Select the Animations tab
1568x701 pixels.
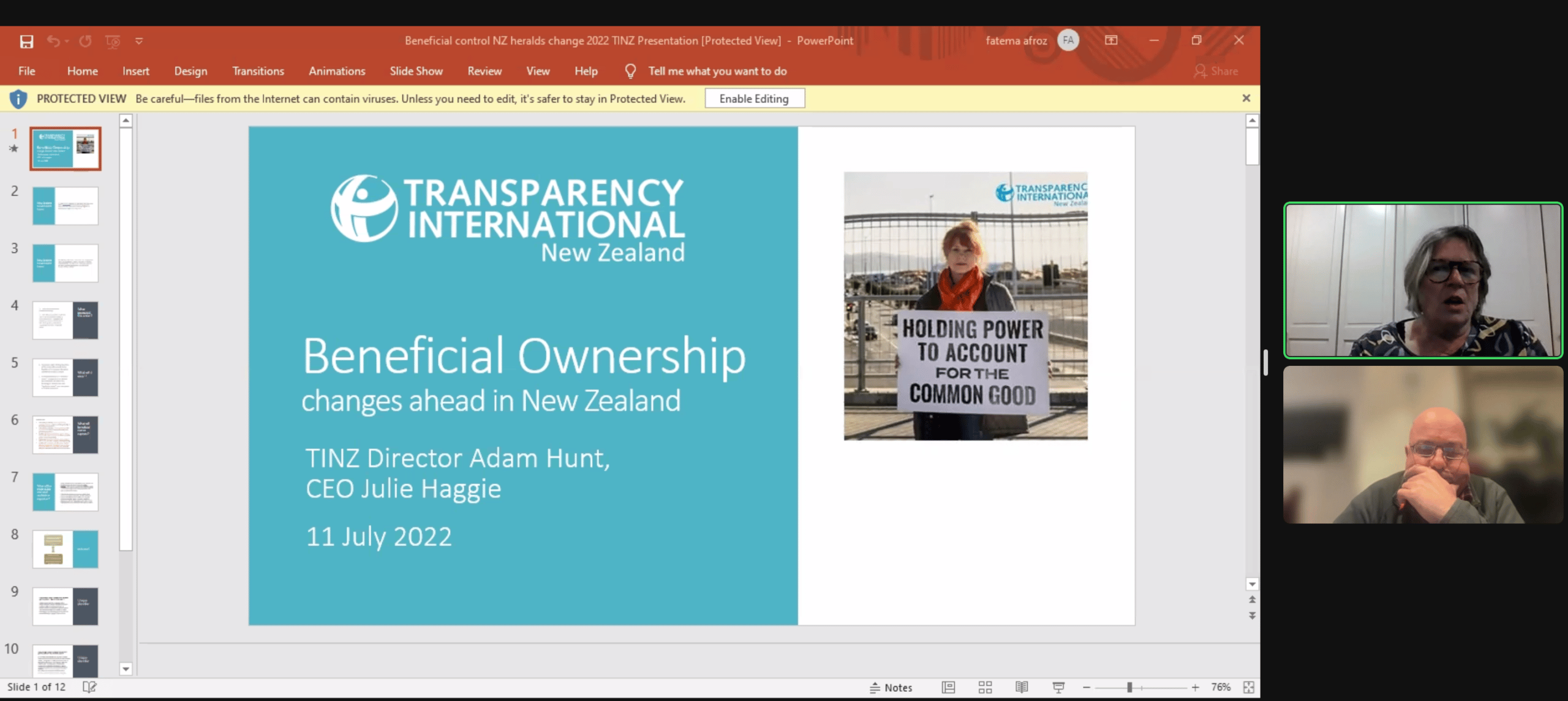click(337, 71)
